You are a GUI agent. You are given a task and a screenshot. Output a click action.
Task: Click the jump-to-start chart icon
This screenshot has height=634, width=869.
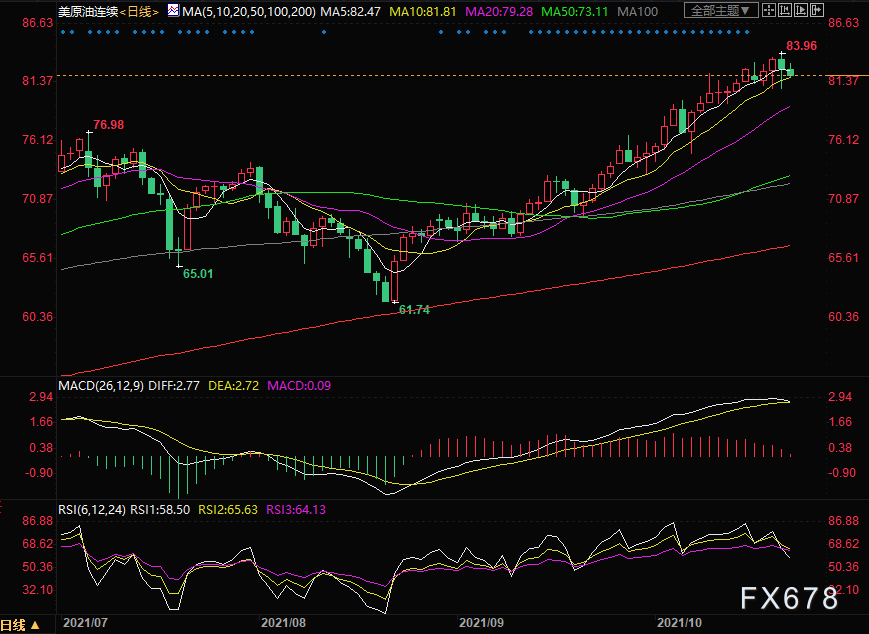click(x=785, y=10)
